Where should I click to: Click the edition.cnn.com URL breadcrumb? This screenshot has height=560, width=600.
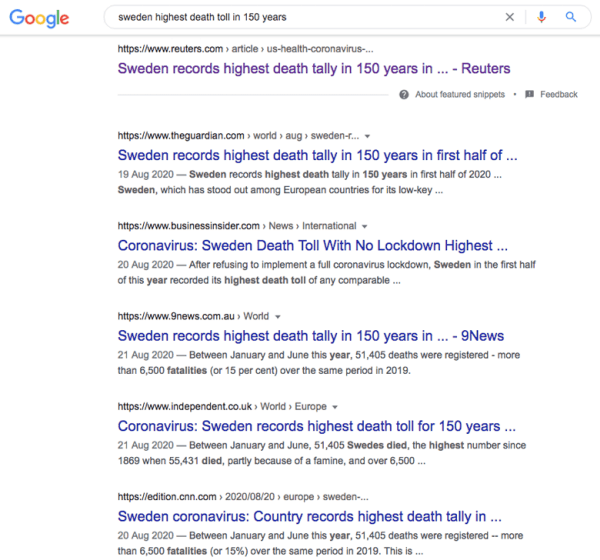pos(243,497)
